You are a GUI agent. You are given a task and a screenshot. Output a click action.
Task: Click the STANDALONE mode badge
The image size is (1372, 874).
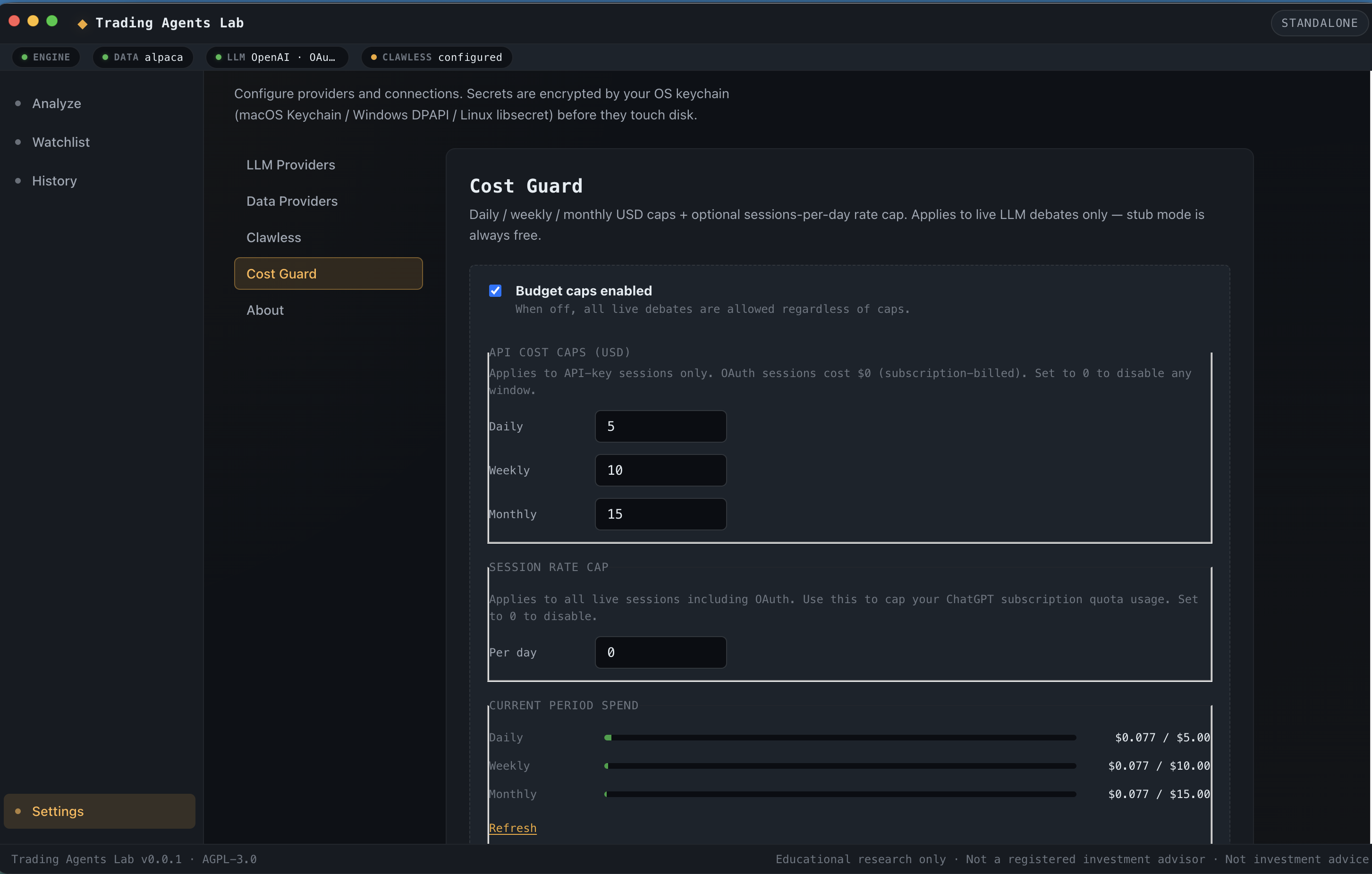1319,23
